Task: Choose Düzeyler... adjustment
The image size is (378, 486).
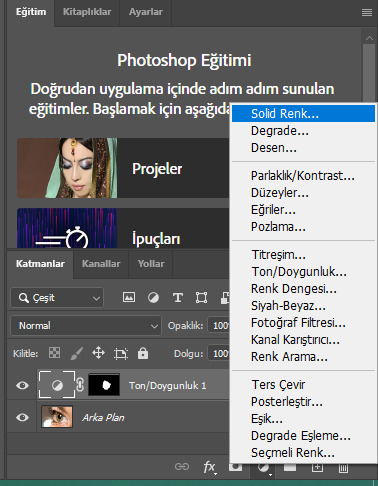Action: click(x=303, y=193)
